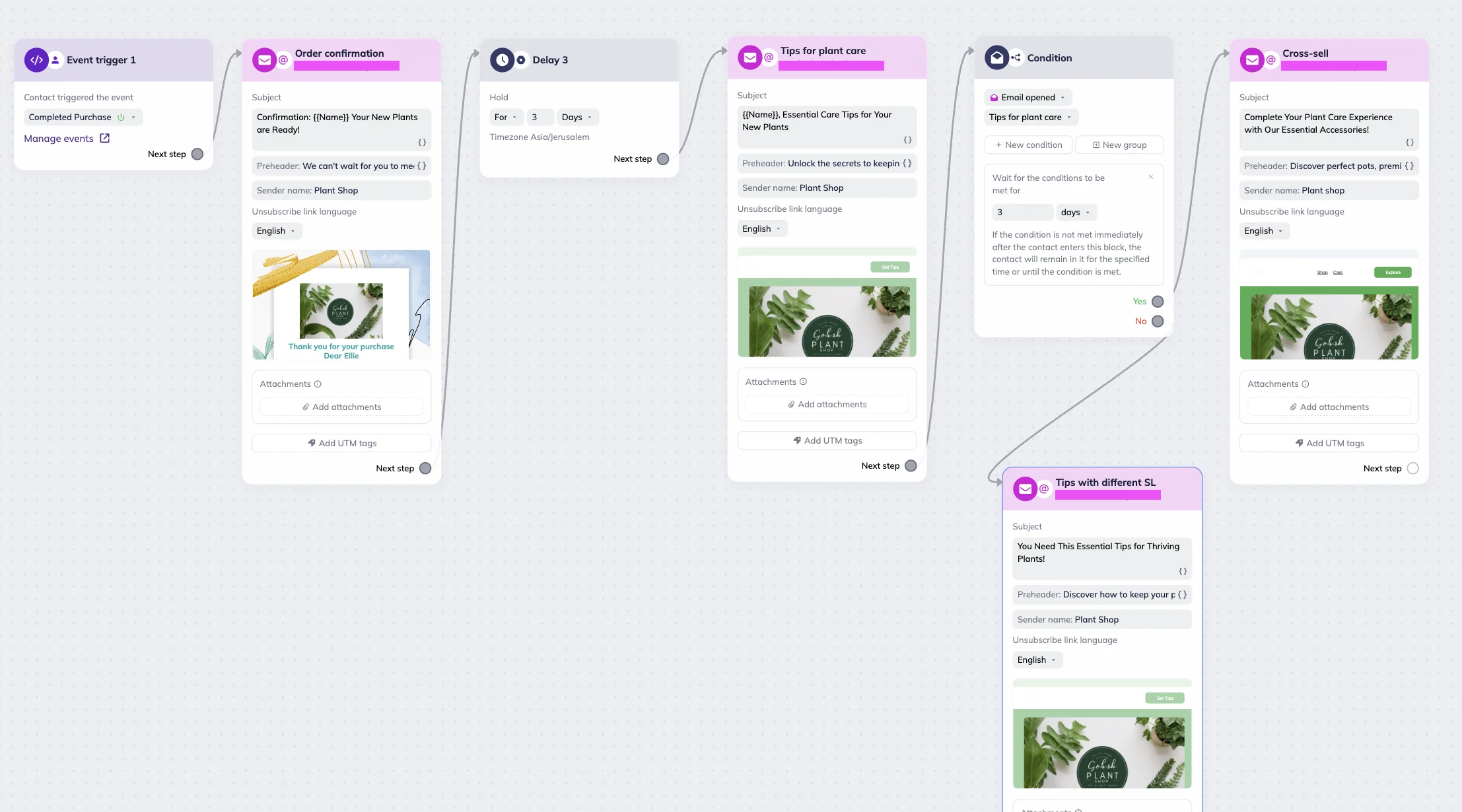Click the @ icon beside Cross-sell
This screenshot has height=812, width=1462.
click(x=1271, y=60)
